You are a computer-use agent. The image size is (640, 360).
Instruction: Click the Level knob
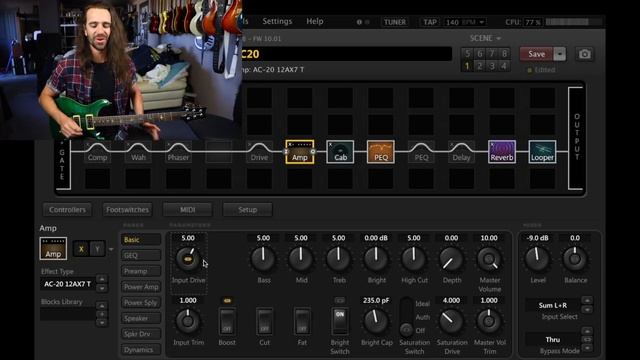tap(537, 259)
